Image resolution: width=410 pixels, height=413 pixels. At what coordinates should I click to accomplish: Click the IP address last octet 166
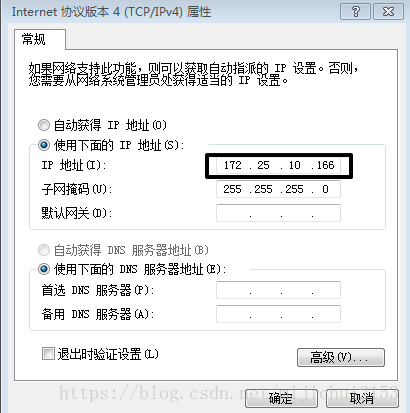click(325, 165)
